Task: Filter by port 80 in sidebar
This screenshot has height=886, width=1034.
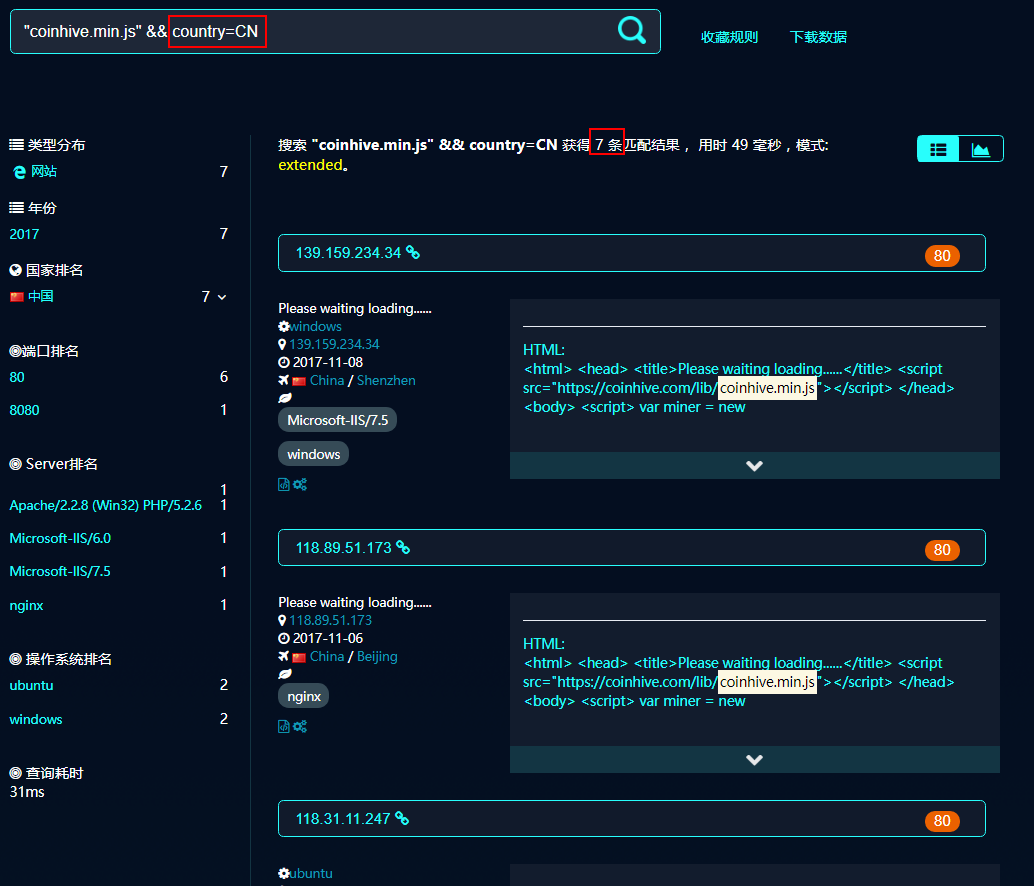Action: [x=17, y=377]
